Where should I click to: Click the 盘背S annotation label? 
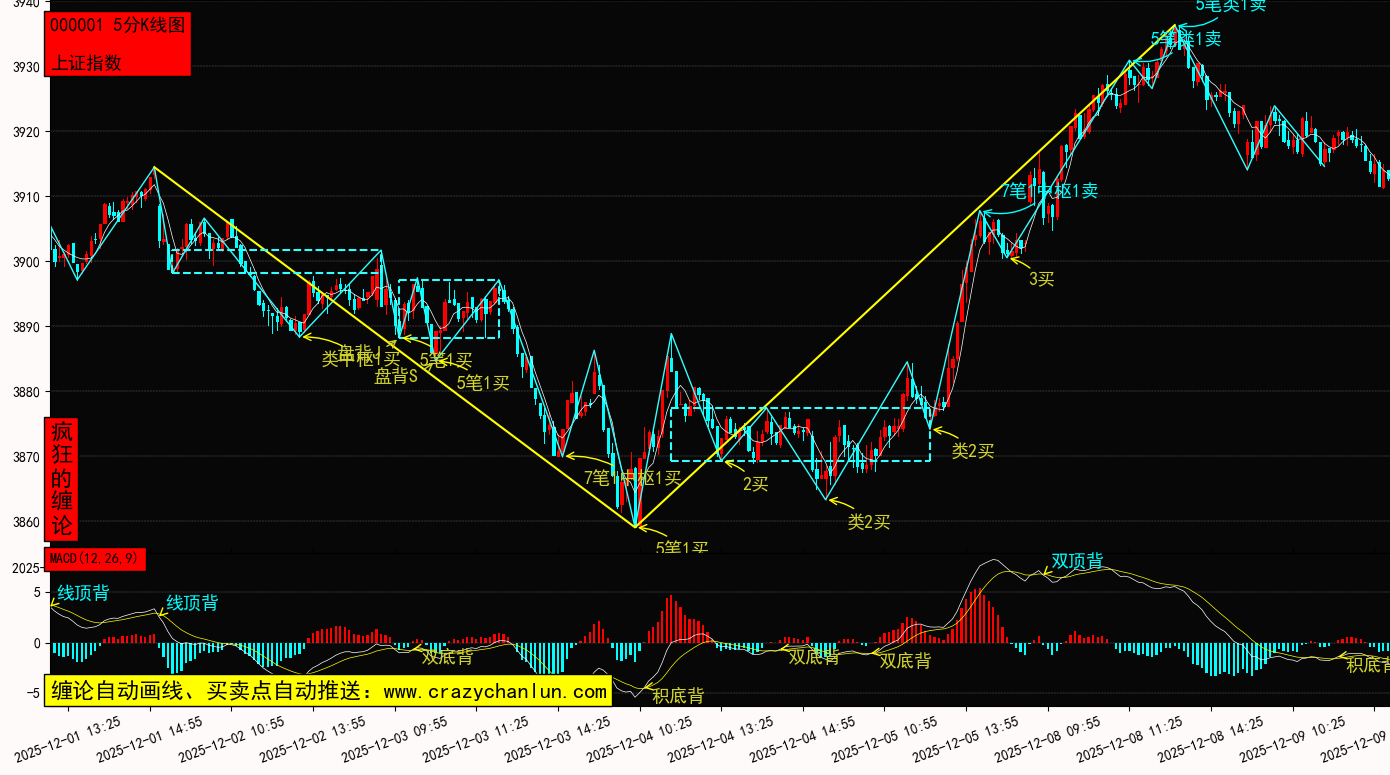(396, 377)
